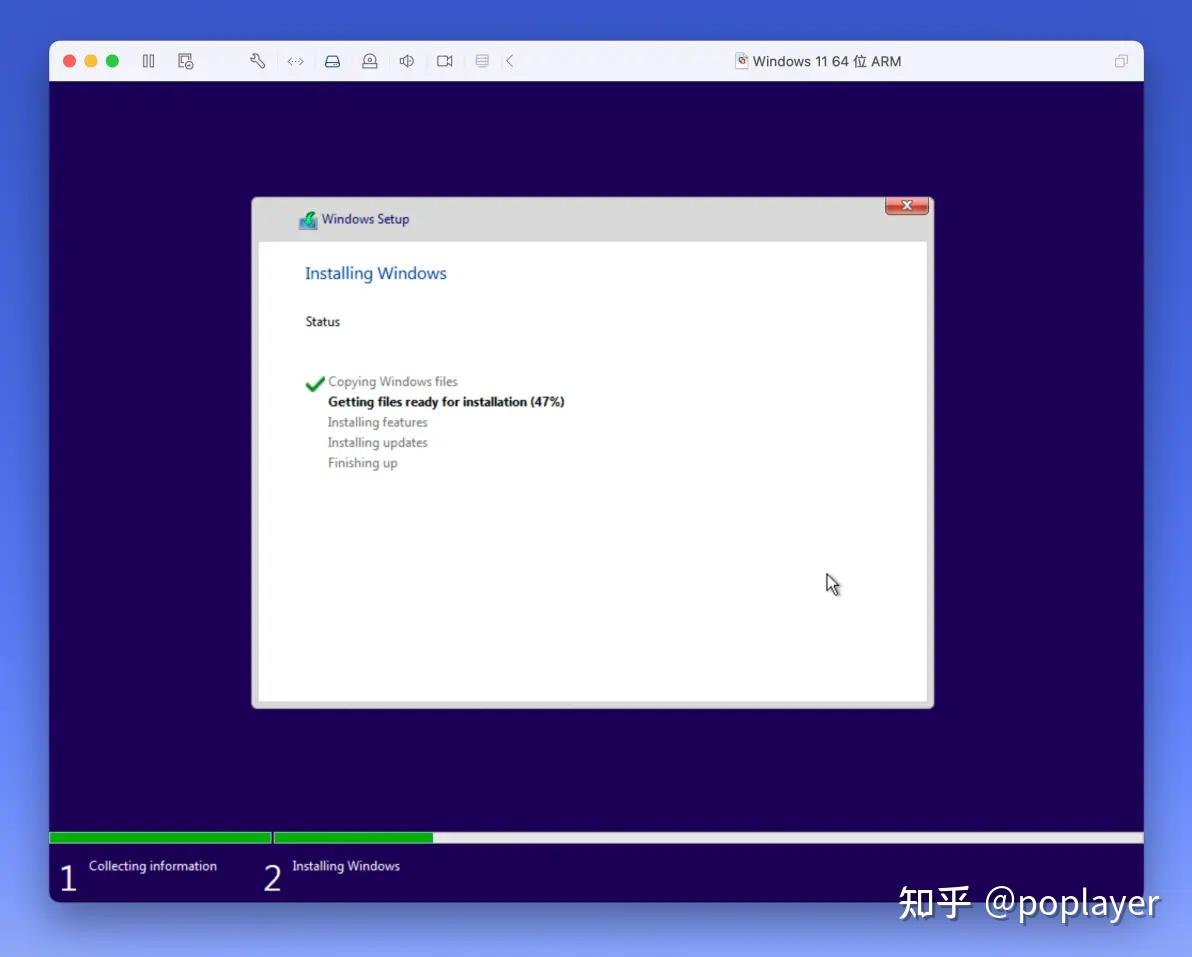The height and width of the screenshot is (957, 1192).
Task: Click the Installing Windows green progress bar
Action: click(x=353, y=838)
